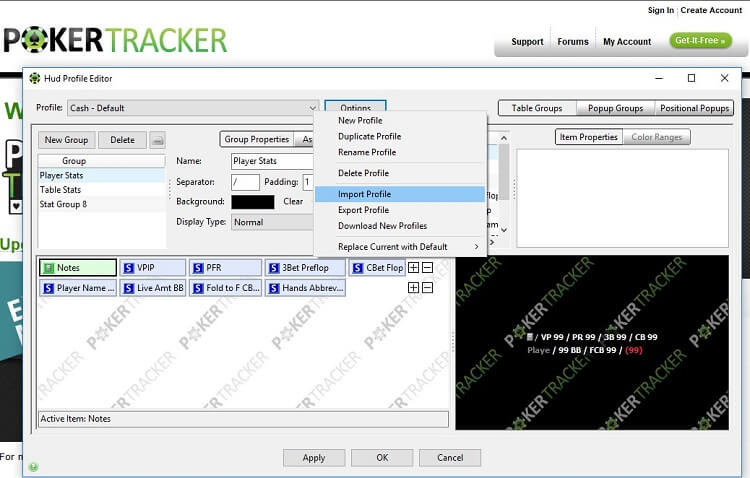
Task: Switch to the Table Groups tab
Action: click(537, 108)
